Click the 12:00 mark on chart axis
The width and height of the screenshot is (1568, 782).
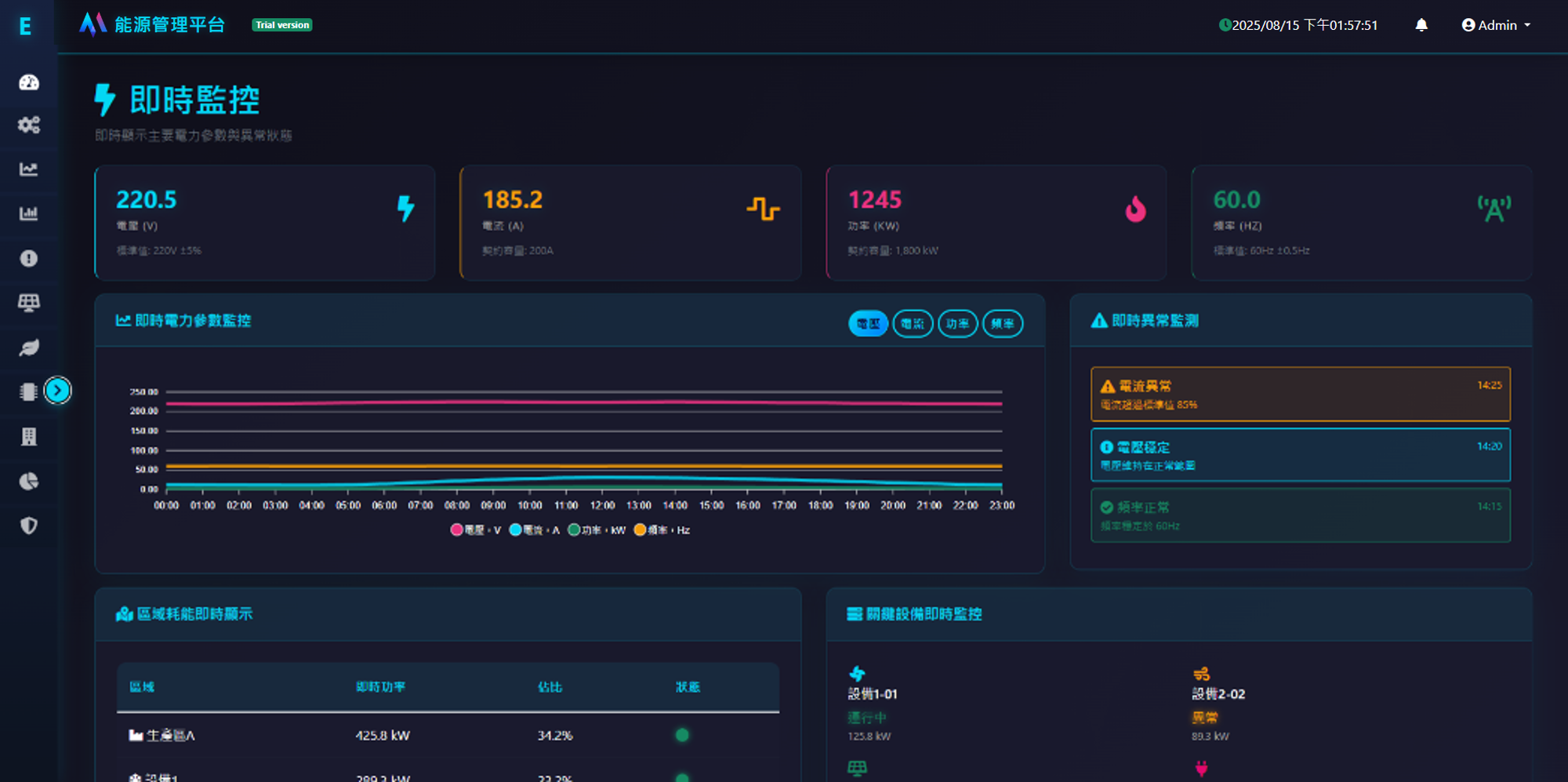point(602,505)
